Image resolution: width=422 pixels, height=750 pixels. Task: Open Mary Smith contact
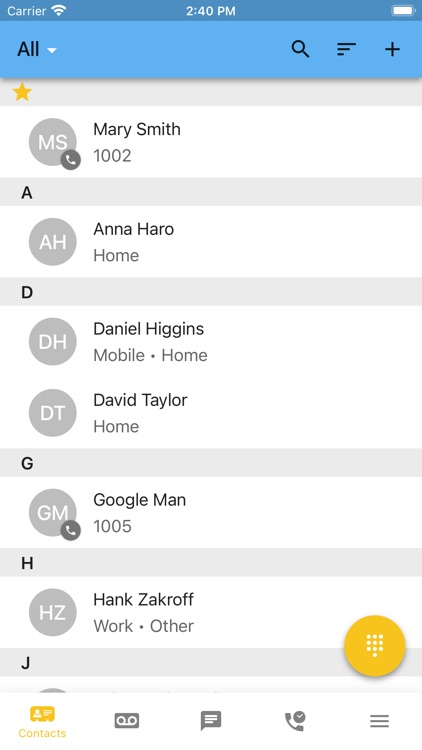click(x=211, y=142)
